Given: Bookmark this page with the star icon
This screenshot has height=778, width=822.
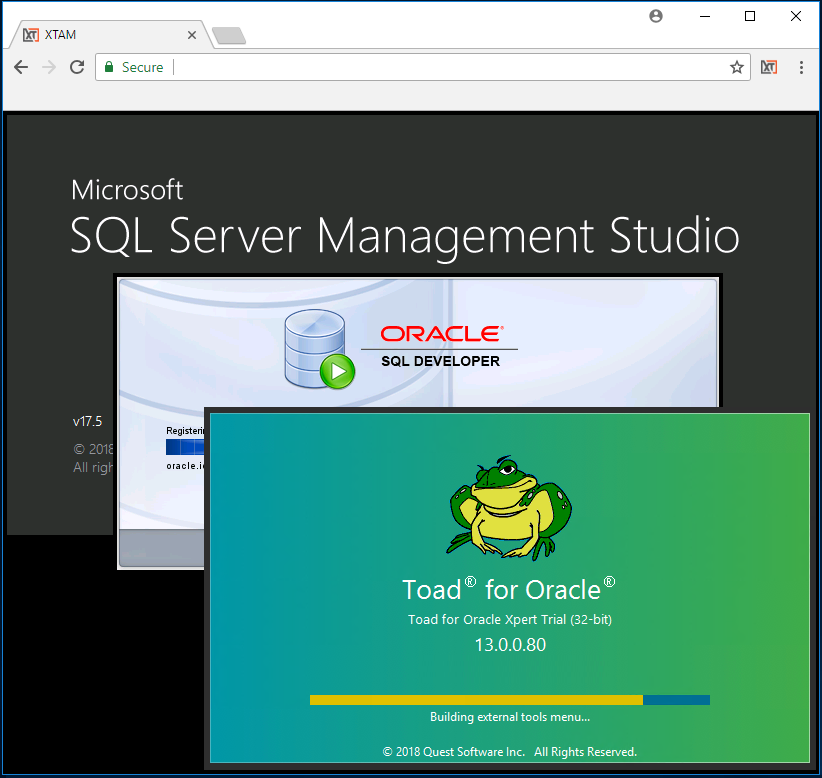Looking at the screenshot, I should click(737, 67).
